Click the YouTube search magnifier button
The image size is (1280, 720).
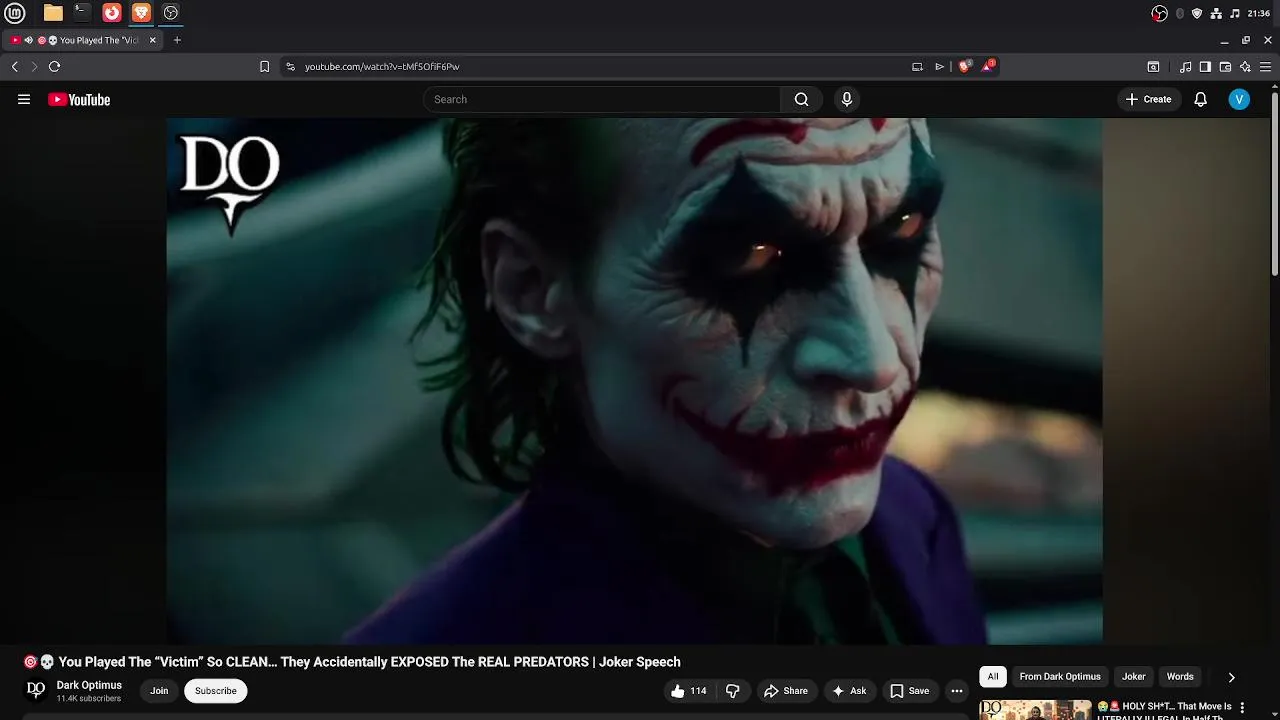point(801,99)
